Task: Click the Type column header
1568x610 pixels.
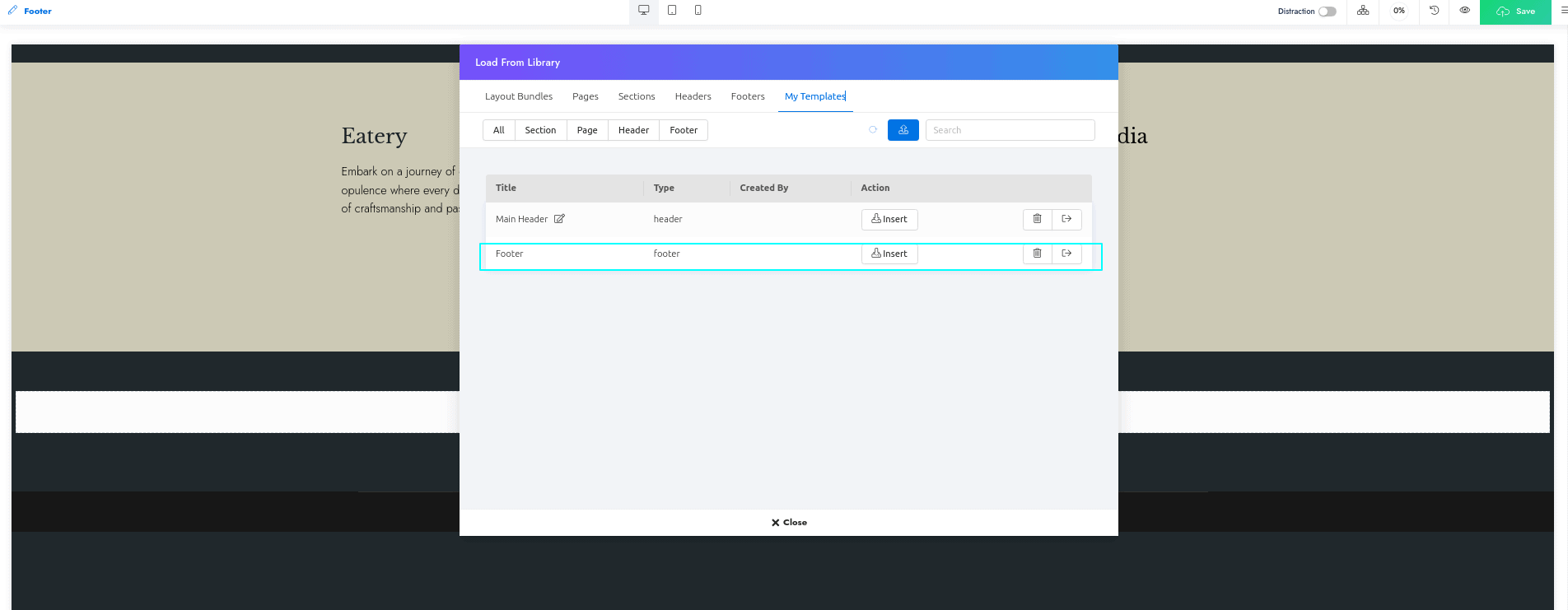Action: [x=664, y=188]
